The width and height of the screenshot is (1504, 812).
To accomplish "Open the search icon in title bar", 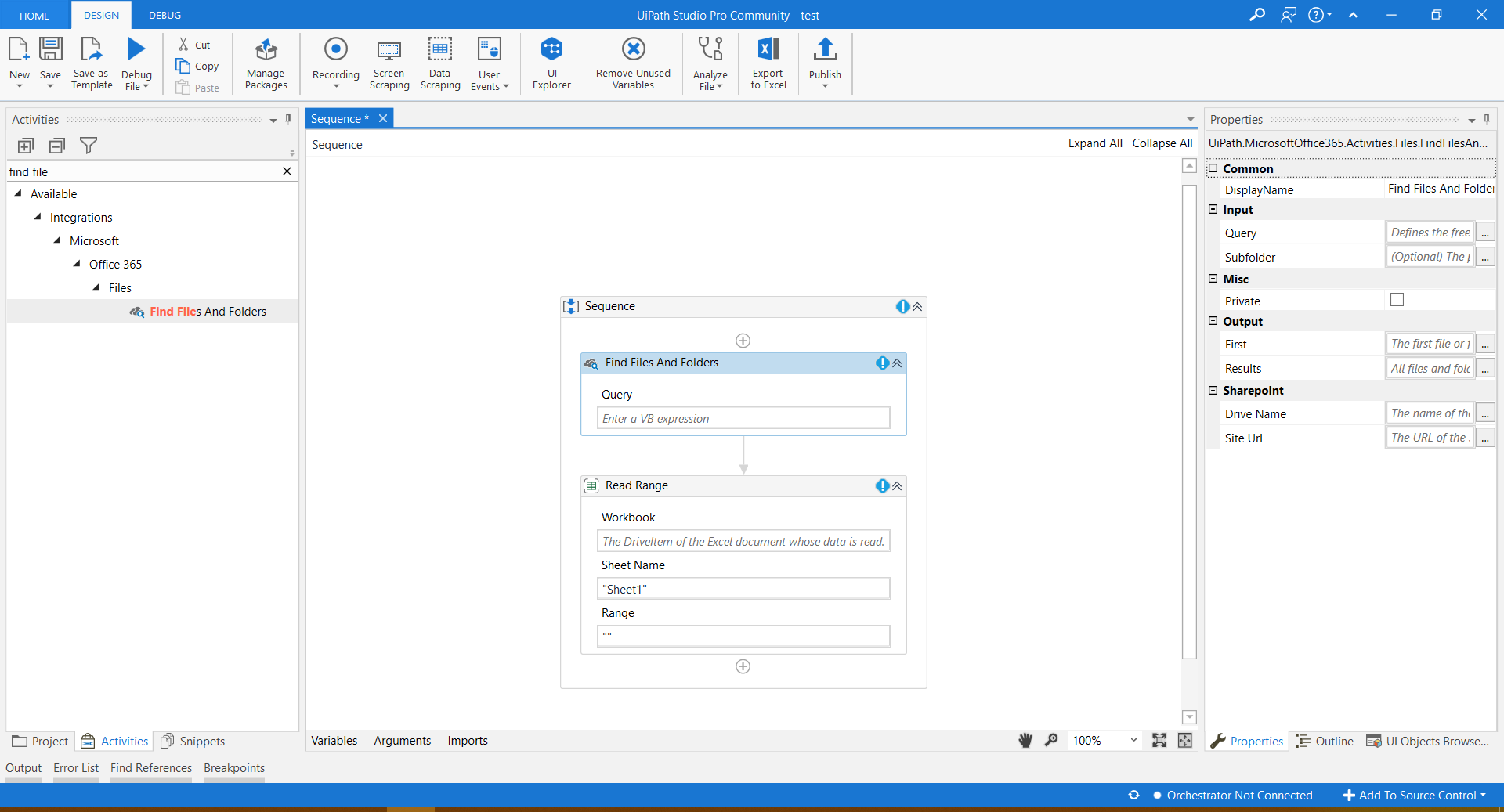I will pos(1256,15).
